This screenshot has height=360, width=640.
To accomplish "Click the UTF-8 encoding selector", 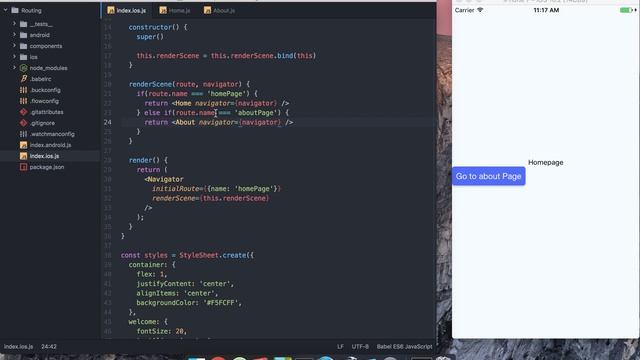I will click(360, 347).
